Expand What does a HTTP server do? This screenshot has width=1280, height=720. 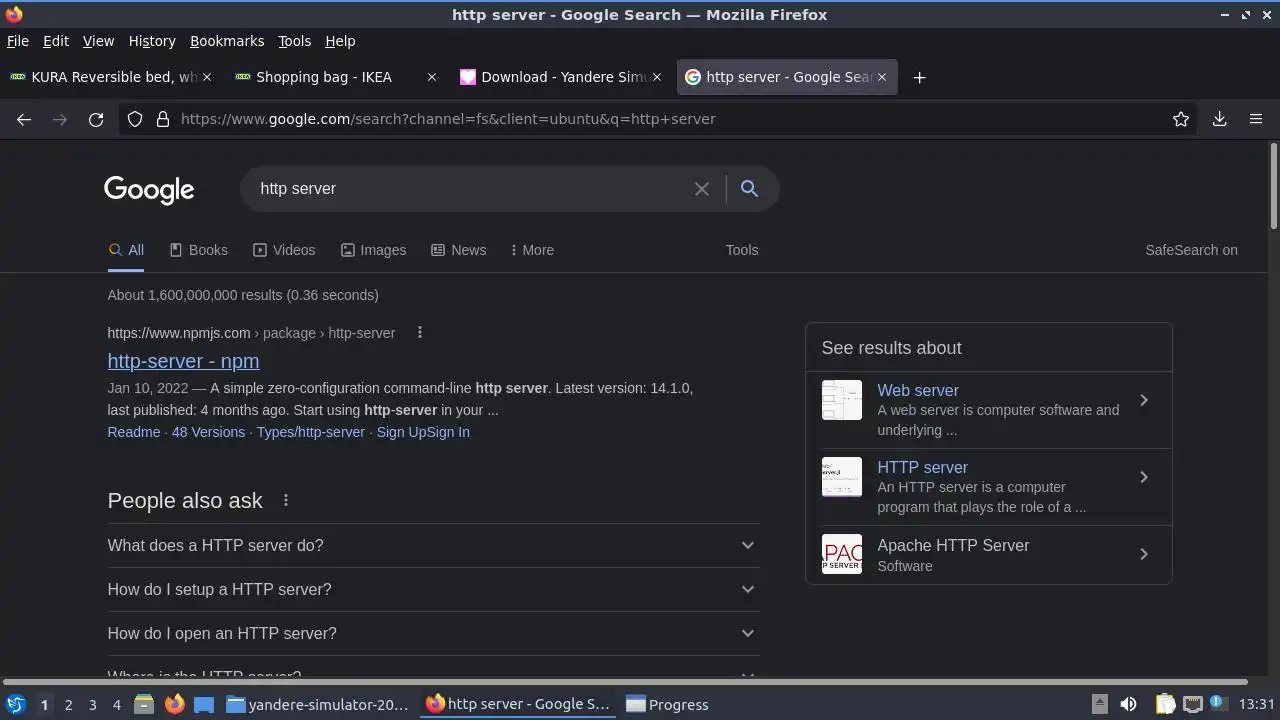point(433,545)
